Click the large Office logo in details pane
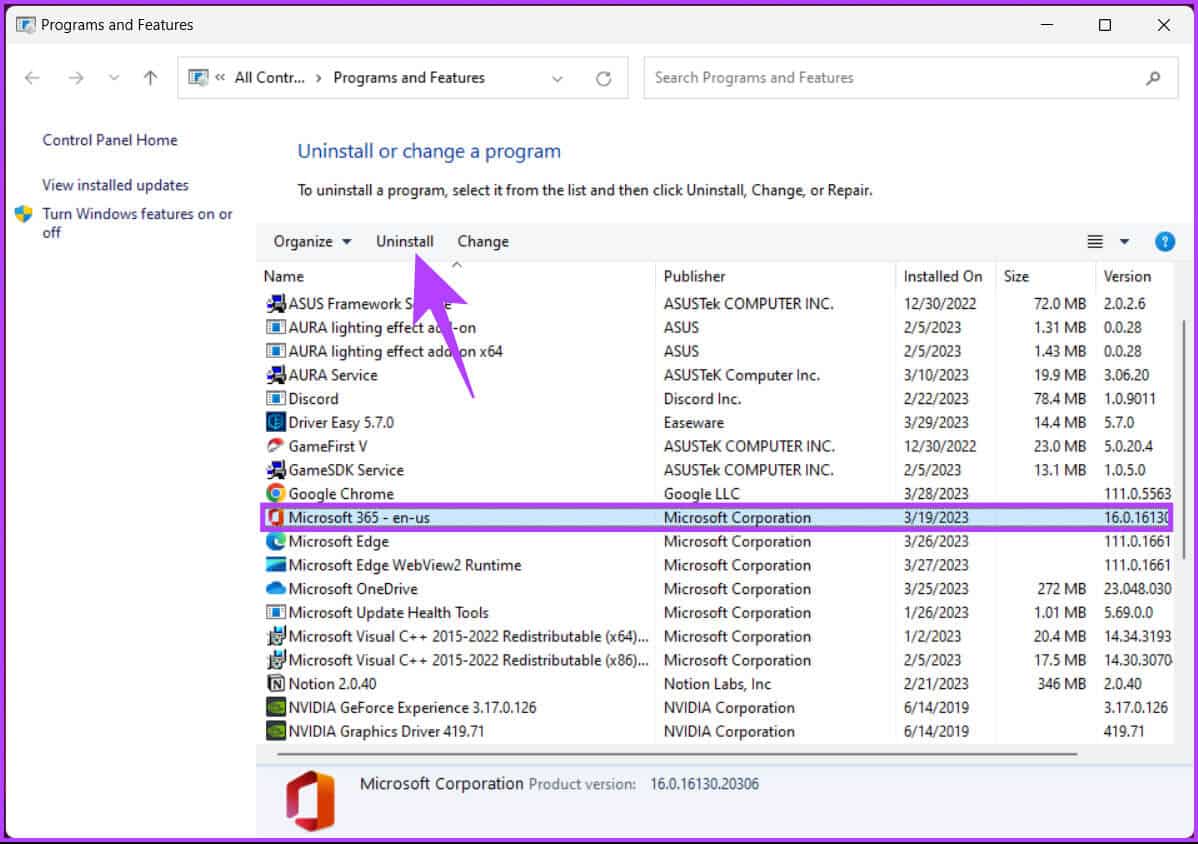Viewport: 1198px width, 844px height. (x=310, y=801)
